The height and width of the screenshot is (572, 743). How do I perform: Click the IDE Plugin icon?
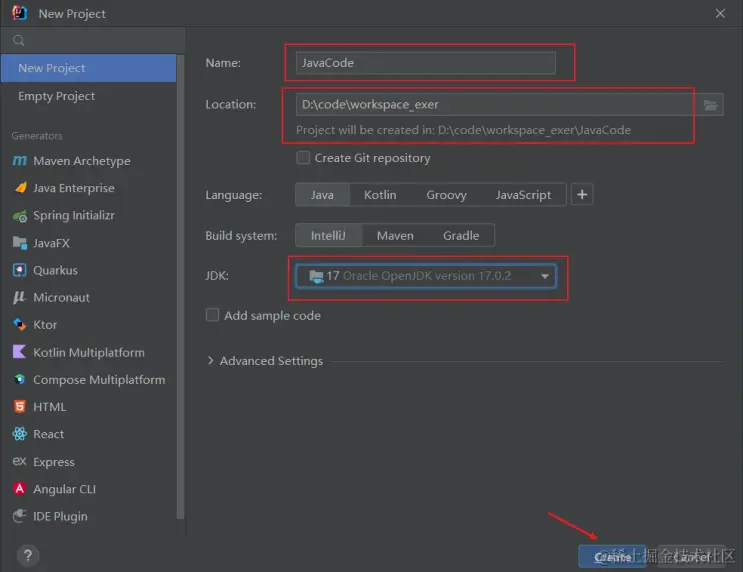[x=19, y=516]
